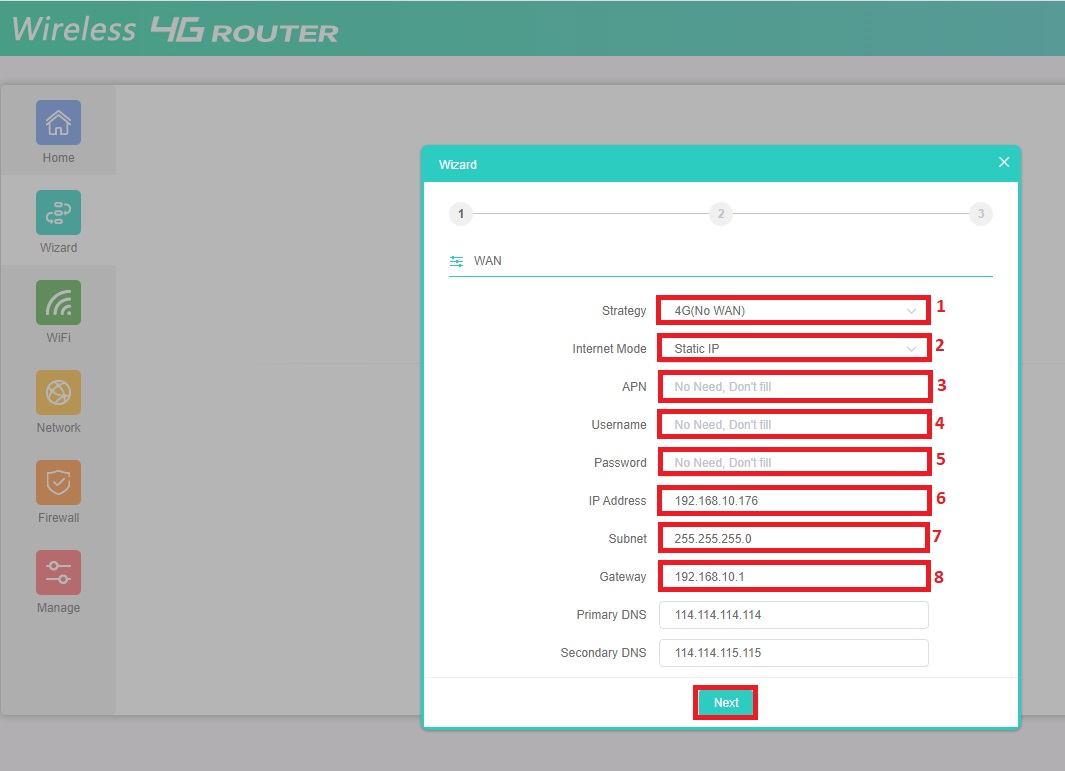Click the WAN section settings icon
Screen dimensions: 1065x771
[457, 261]
